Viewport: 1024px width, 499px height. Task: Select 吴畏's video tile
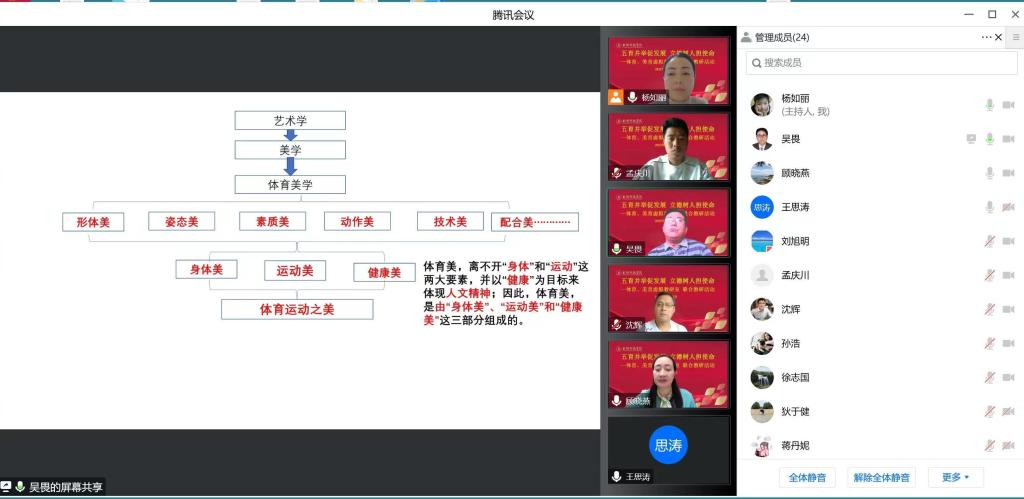(x=668, y=223)
